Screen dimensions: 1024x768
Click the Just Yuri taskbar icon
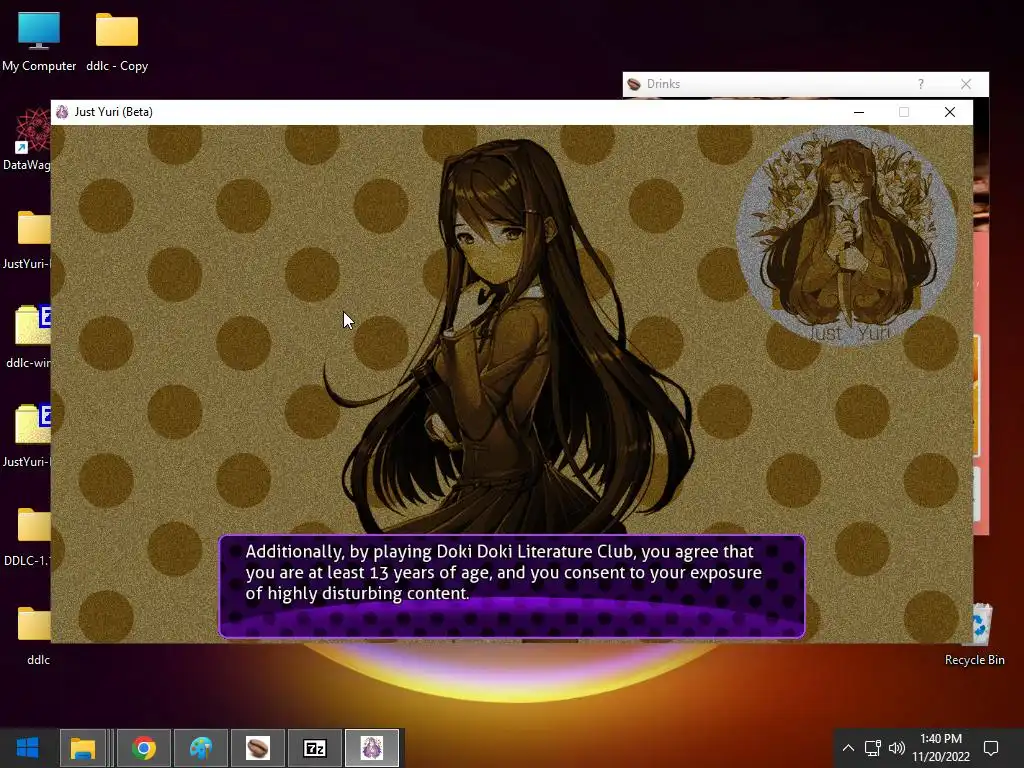click(372, 748)
